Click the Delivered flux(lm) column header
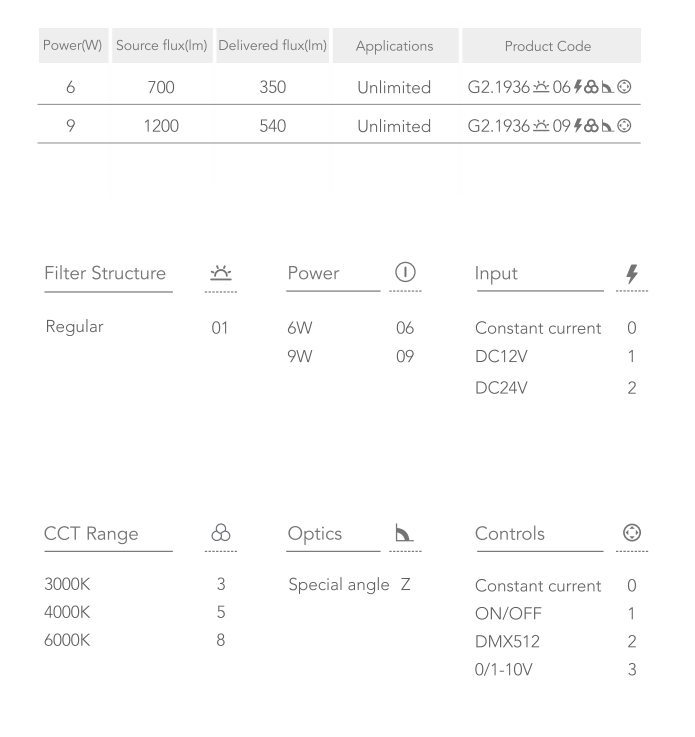Screen dimensions: 695x737 tap(272, 46)
